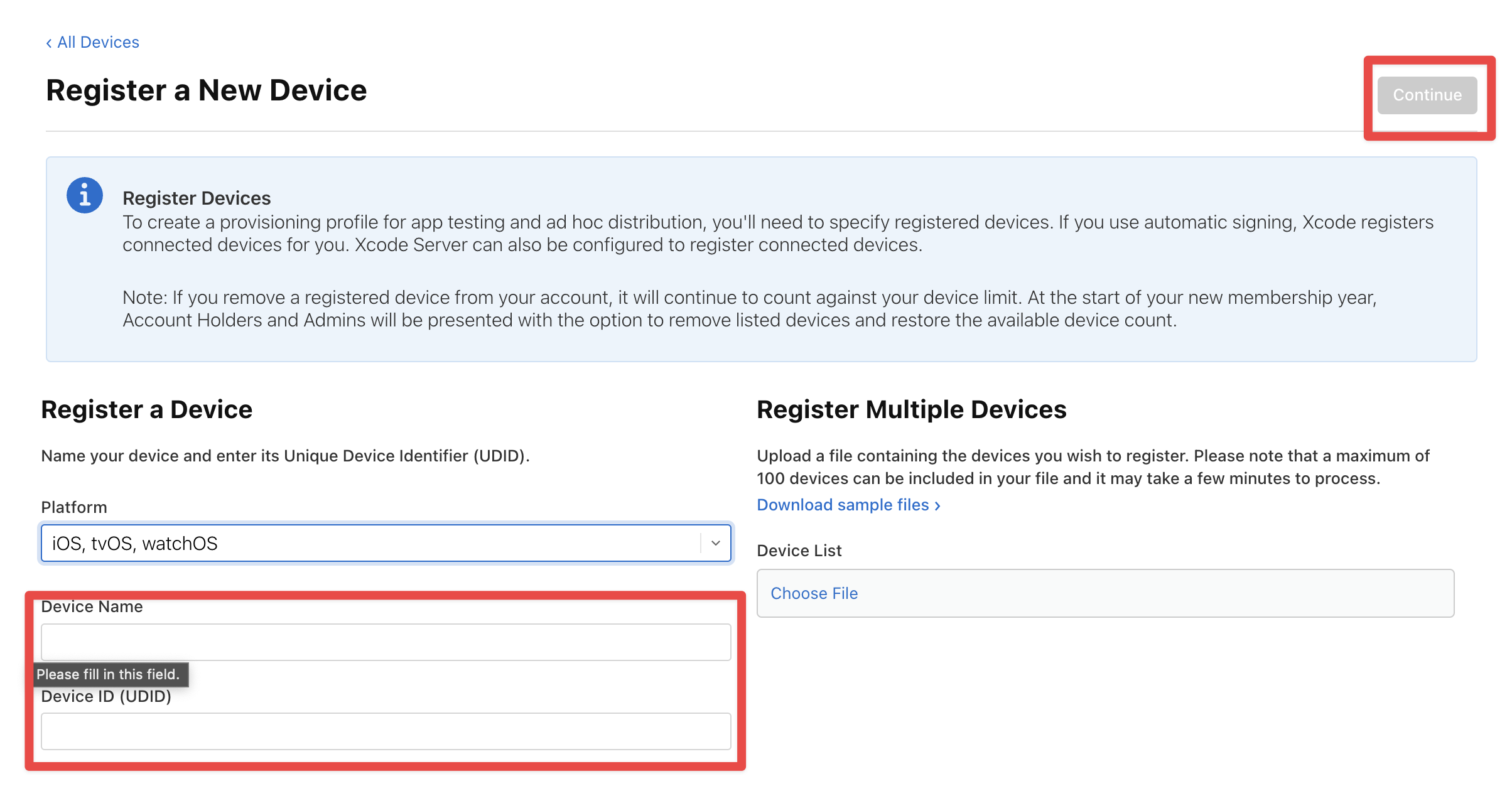This screenshot has width=1512, height=786.
Task: Click Continue in the top right corner
Action: pos(1427,95)
